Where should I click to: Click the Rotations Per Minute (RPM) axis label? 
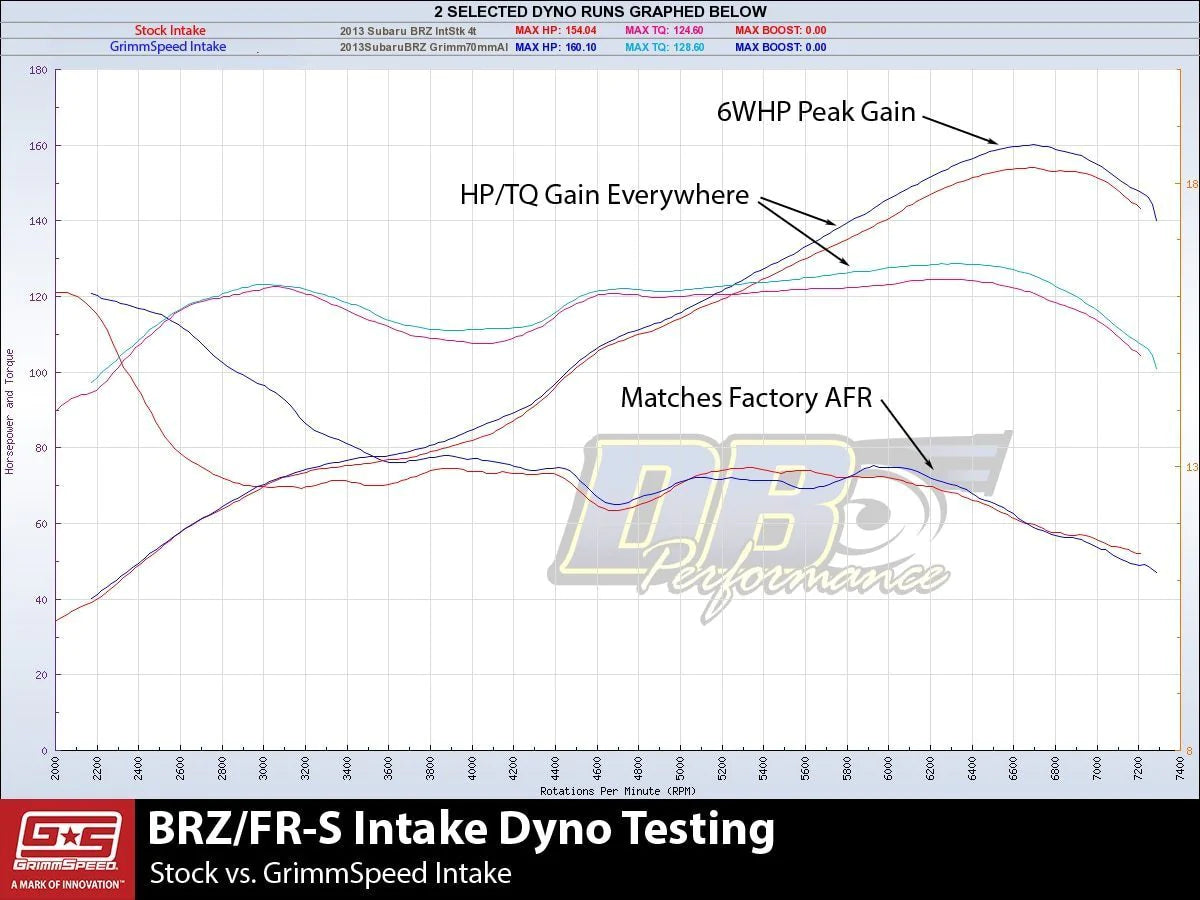[605, 790]
